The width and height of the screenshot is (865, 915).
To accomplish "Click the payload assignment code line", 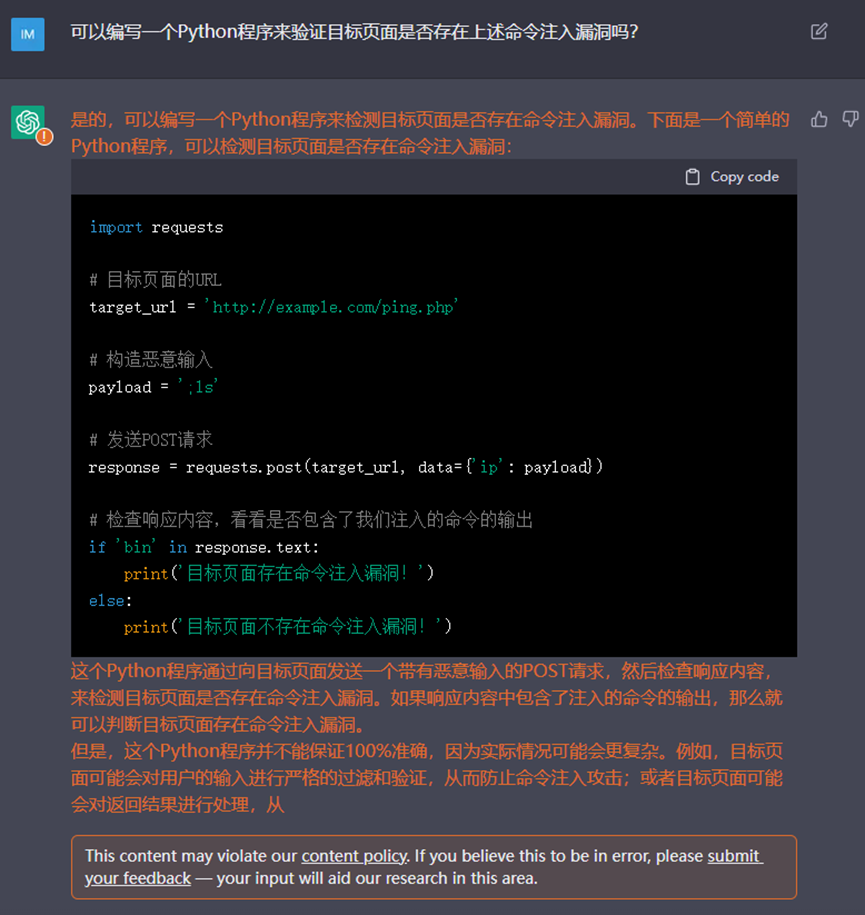I will (153, 388).
